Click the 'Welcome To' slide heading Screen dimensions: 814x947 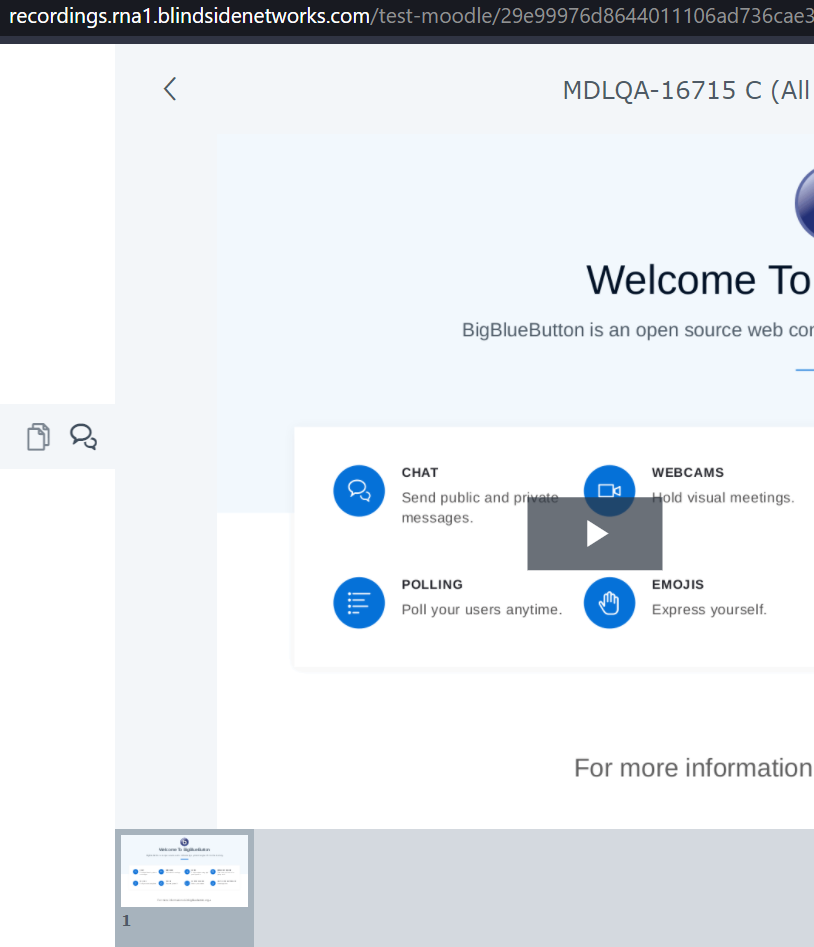click(x=699, y=280)
